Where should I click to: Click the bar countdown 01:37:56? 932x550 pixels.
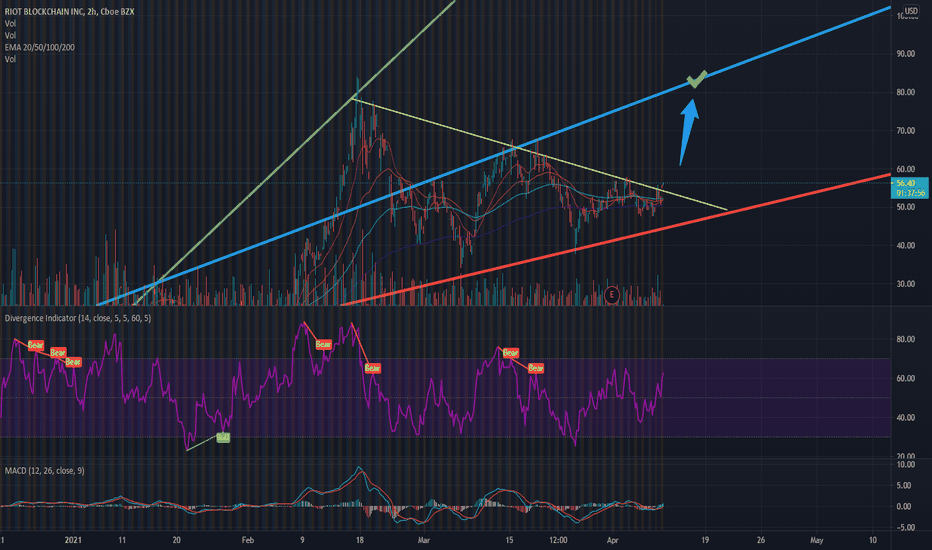click(x=910, y=193)
